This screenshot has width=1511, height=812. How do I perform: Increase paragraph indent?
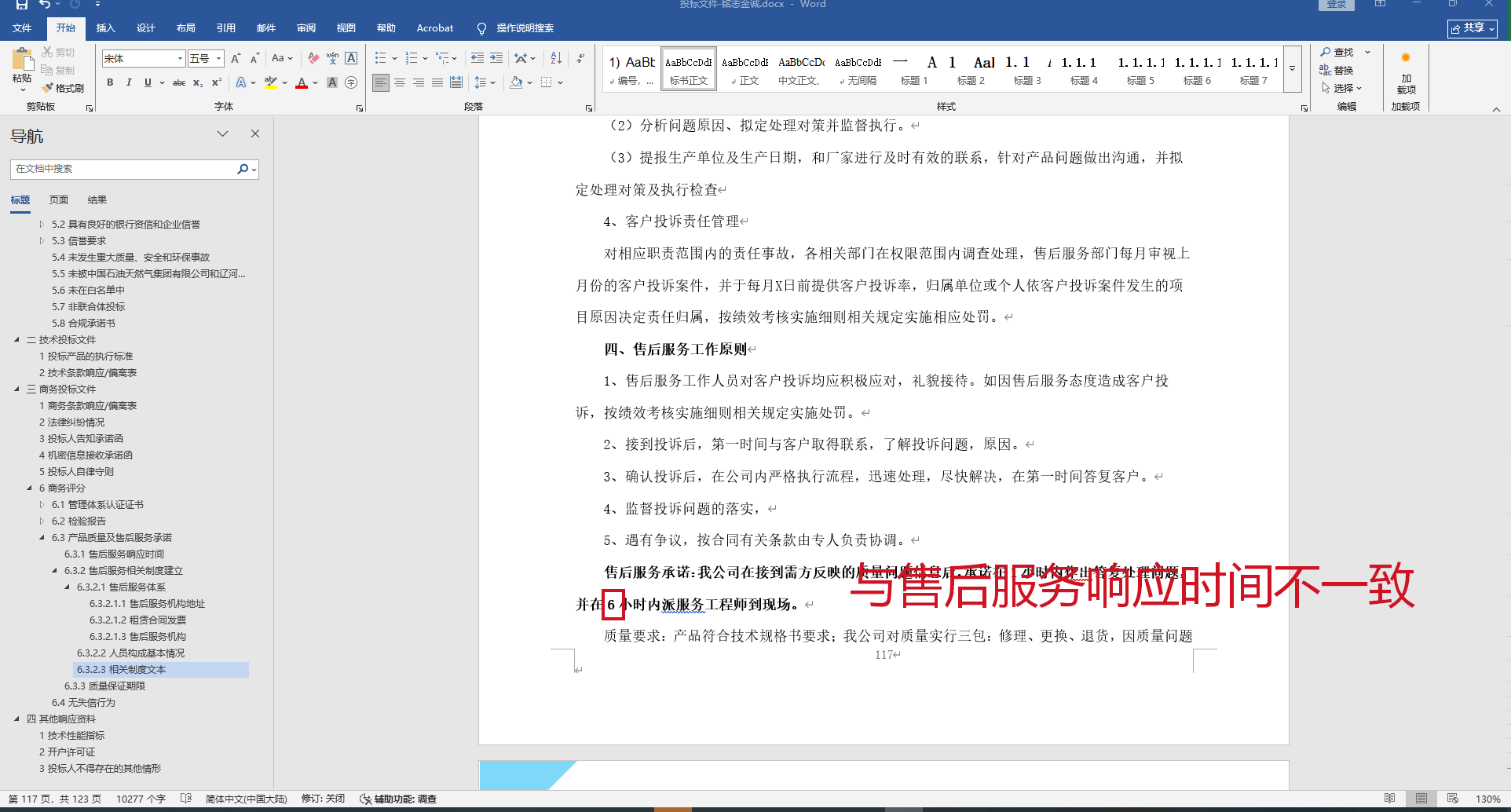[x=496, y=59]
